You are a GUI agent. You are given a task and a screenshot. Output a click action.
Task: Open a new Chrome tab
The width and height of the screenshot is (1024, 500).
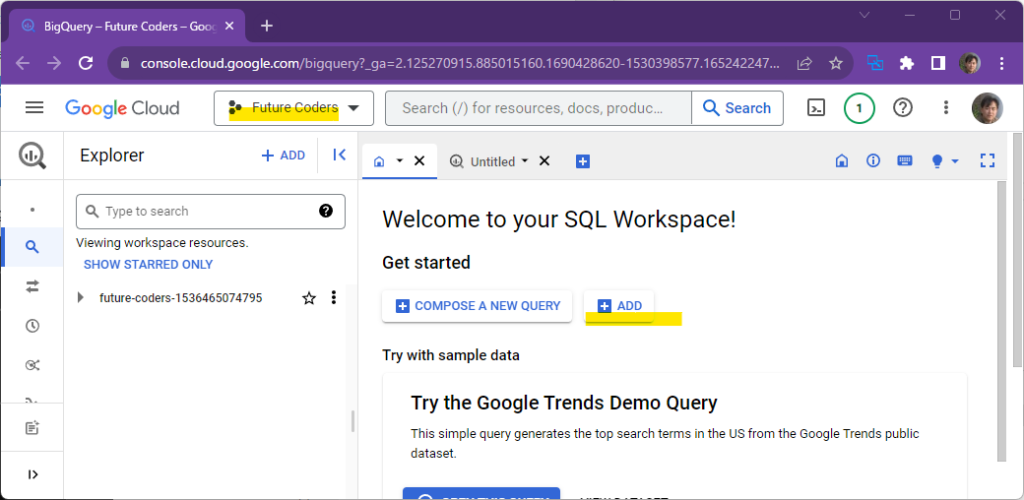click(x=266, y=25)
